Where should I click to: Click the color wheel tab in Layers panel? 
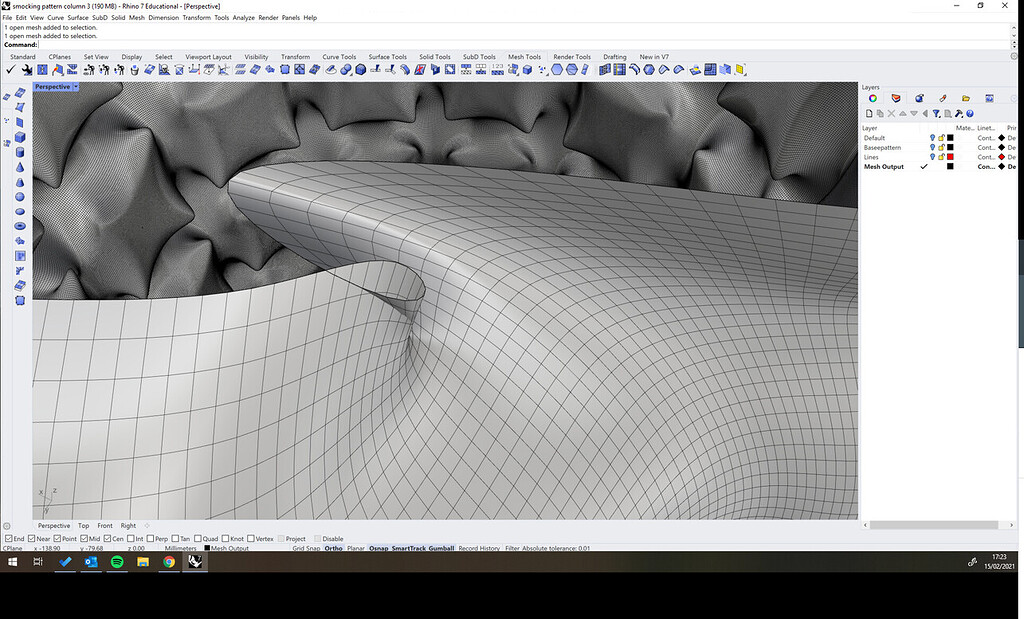(x=873, y=98)
